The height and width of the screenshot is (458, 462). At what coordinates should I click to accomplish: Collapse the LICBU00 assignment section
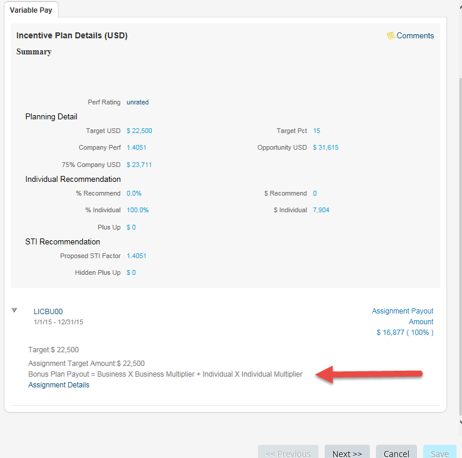14,310
